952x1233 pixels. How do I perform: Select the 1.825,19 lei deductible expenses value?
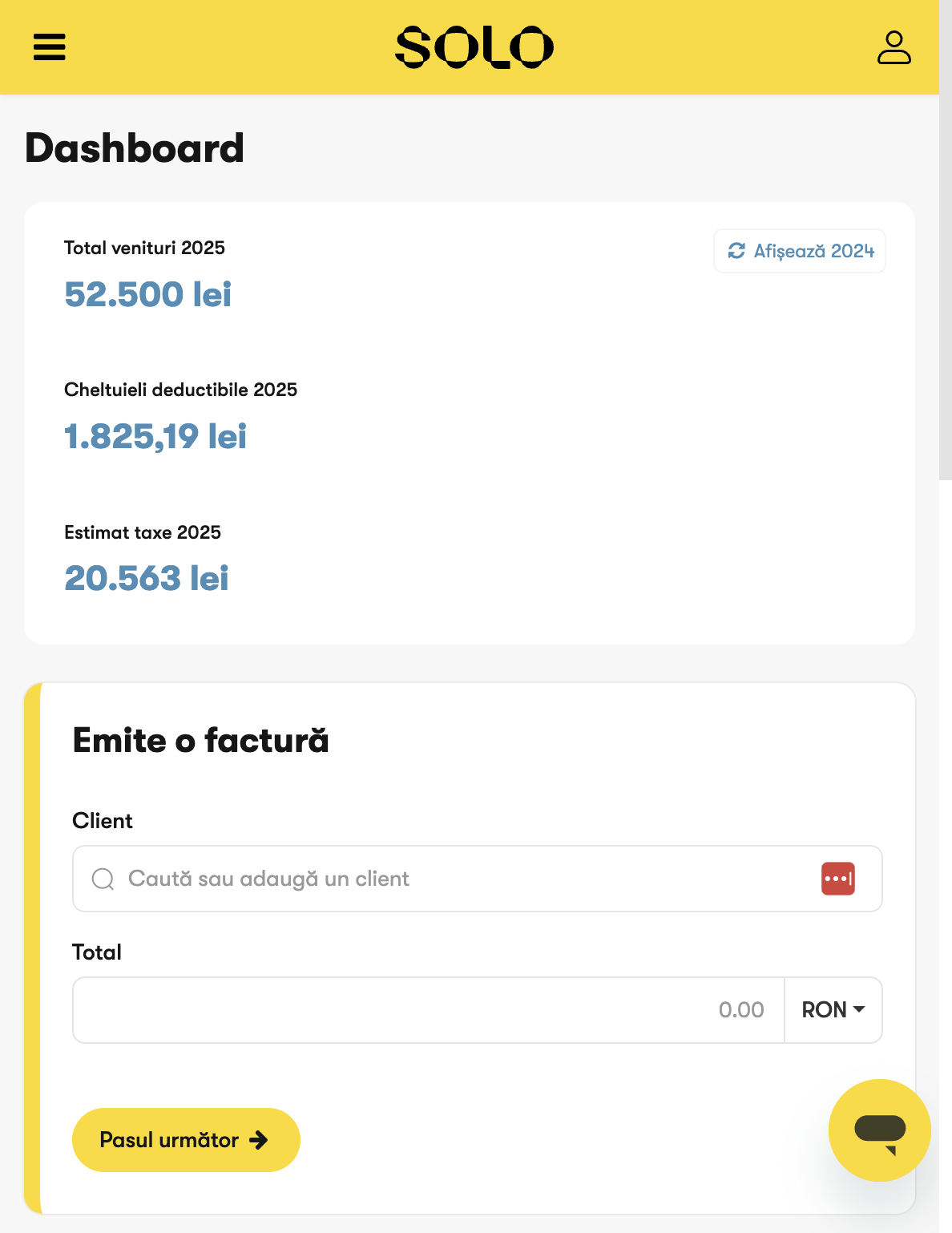coord(155,437)
